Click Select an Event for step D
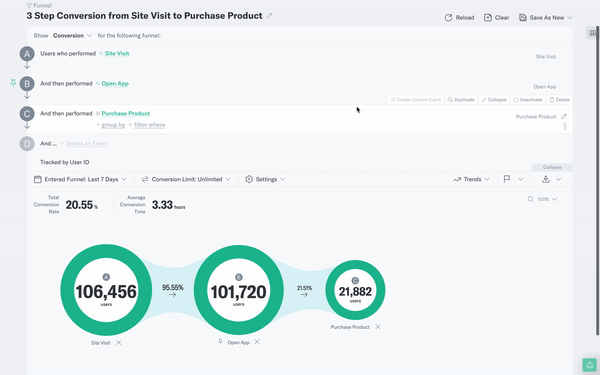 click(86, 143)
